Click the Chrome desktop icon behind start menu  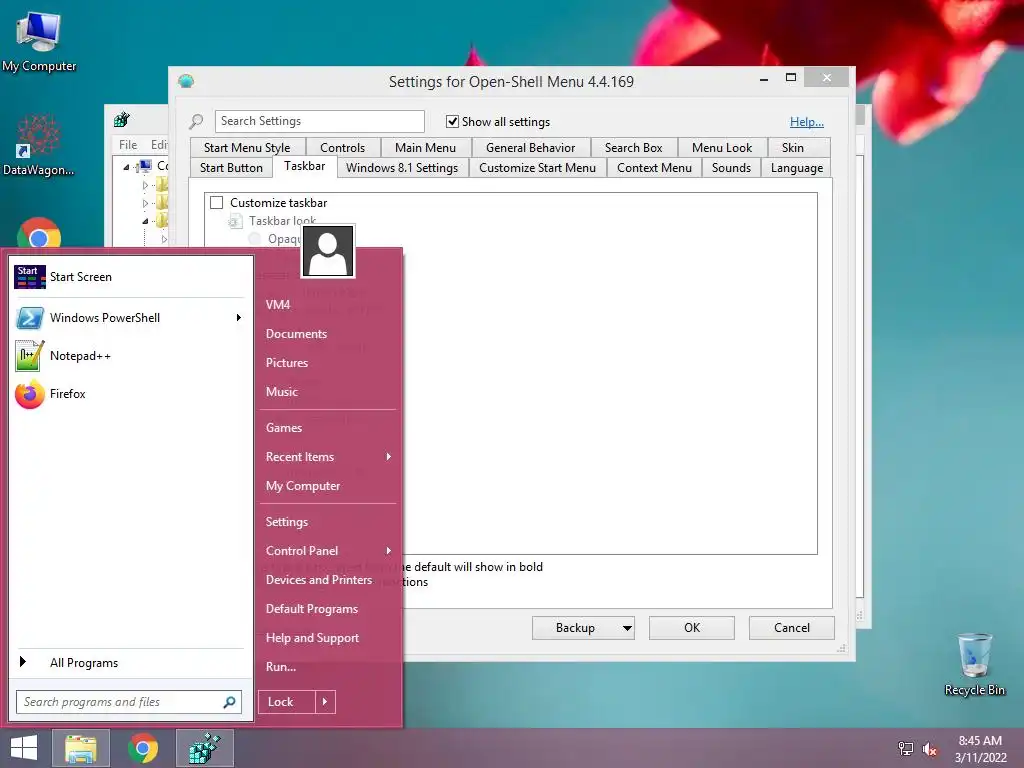coord(39,232)
